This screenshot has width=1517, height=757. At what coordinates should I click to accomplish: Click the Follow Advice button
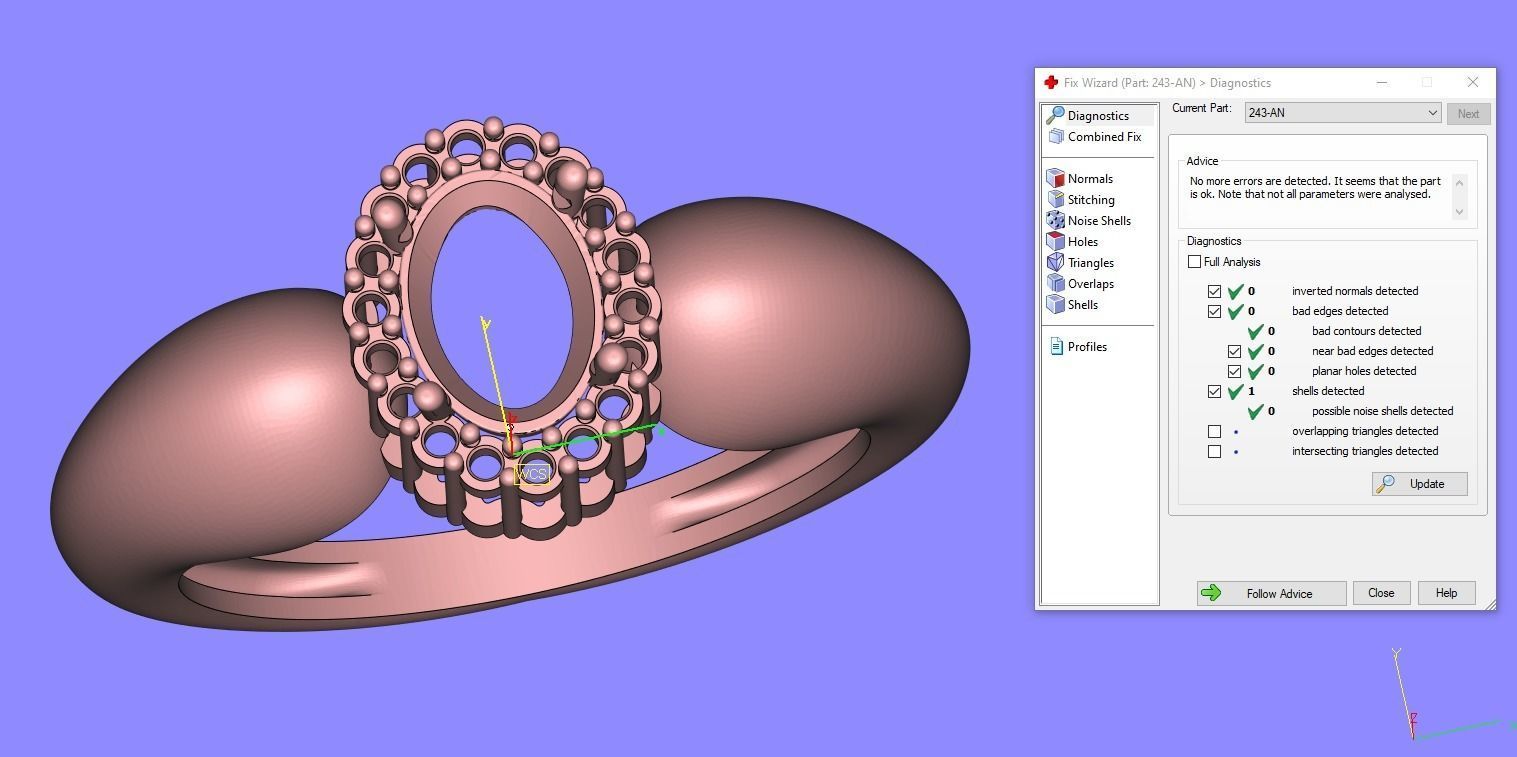pos(1271,593)
